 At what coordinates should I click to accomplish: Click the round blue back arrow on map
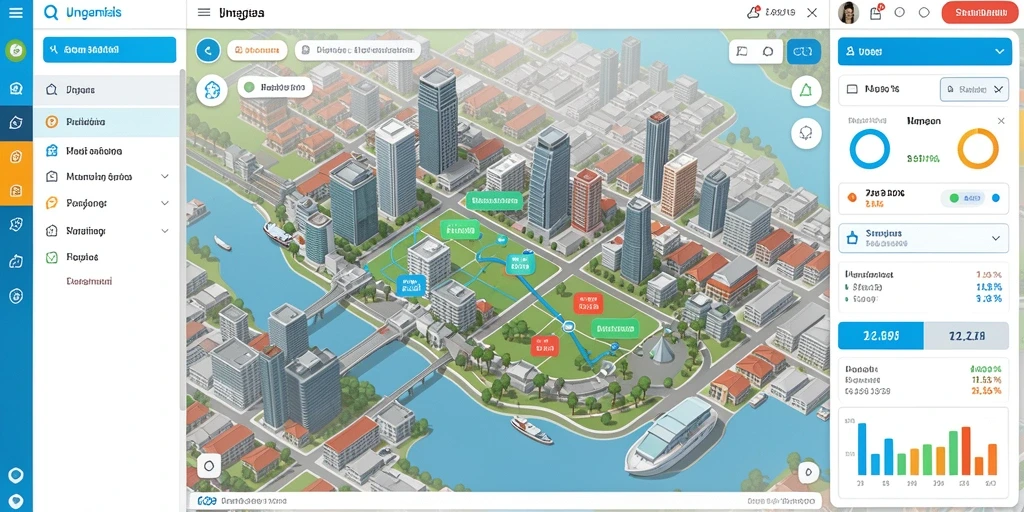(208, 50)
